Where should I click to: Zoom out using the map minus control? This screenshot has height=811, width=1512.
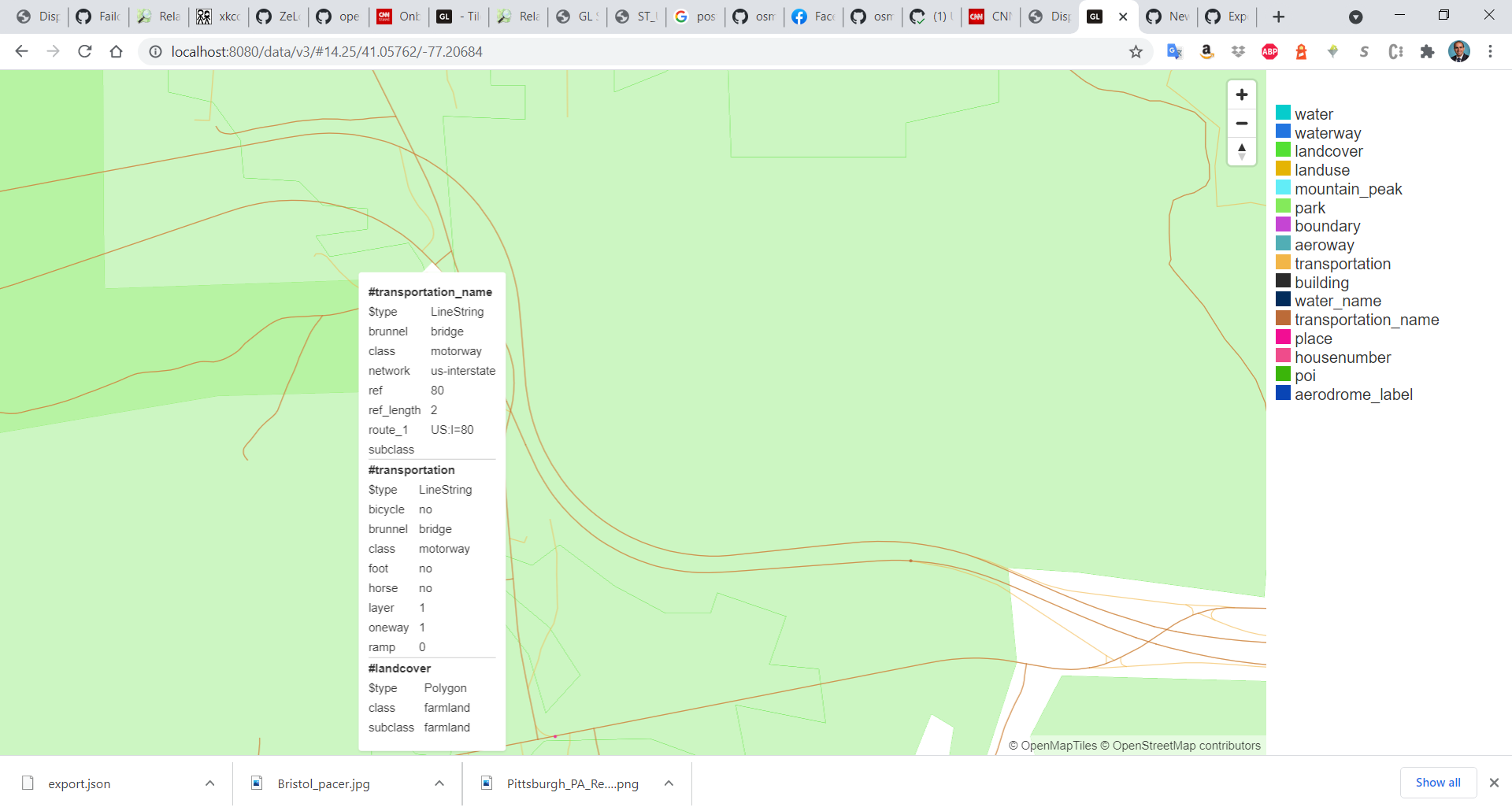[1242, 124]
